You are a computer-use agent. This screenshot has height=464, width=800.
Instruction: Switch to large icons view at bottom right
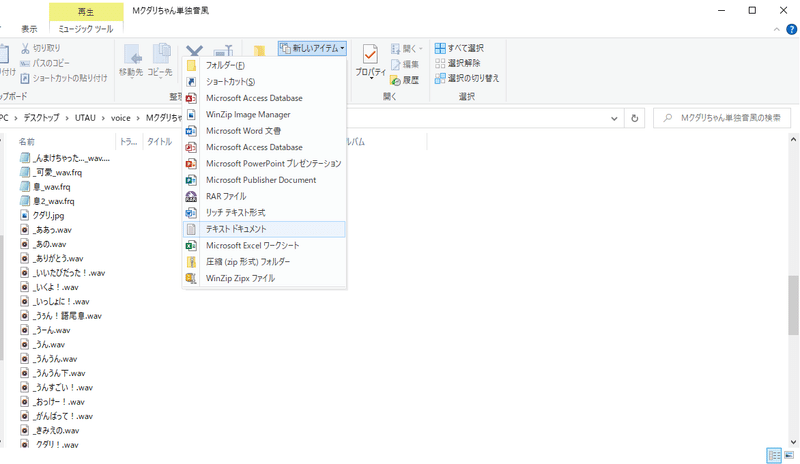click(x=789, y=455)
